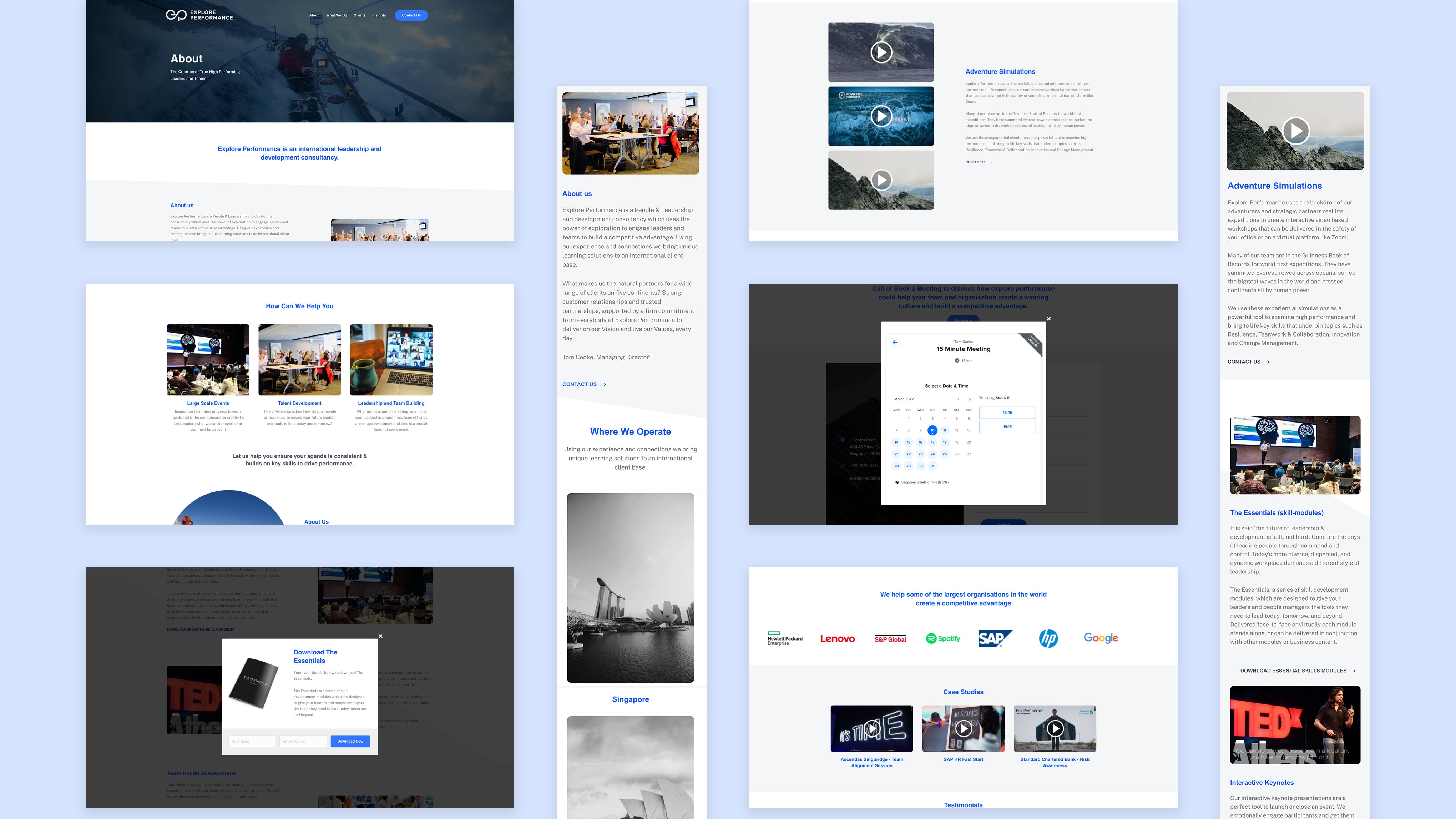Click the Clients tab in navigation
The image size is (1456, 819).
pyautogui.click(x=358, y=15)
